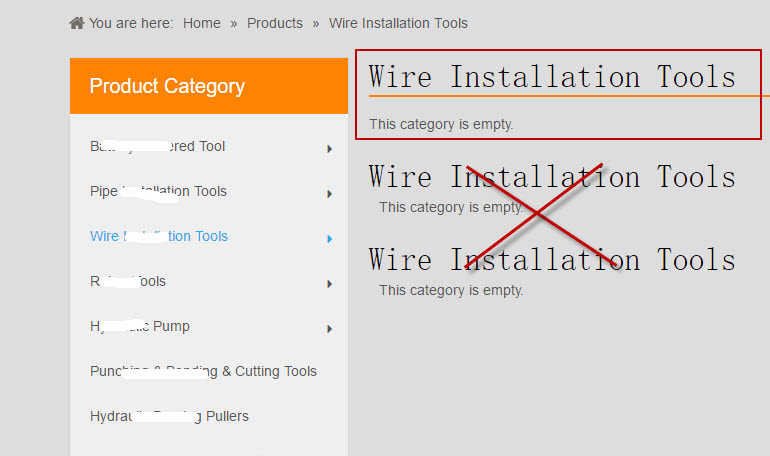Click the orange Product Category header
The image size is (770, 456).
click(209, 86)
